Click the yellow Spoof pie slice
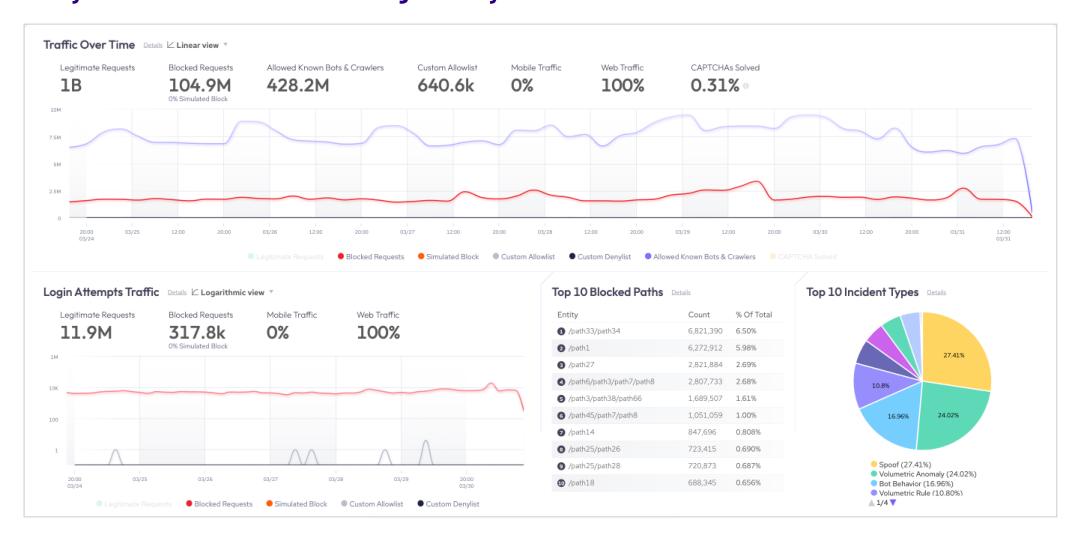1081x541 pixels. pos(955,351)
